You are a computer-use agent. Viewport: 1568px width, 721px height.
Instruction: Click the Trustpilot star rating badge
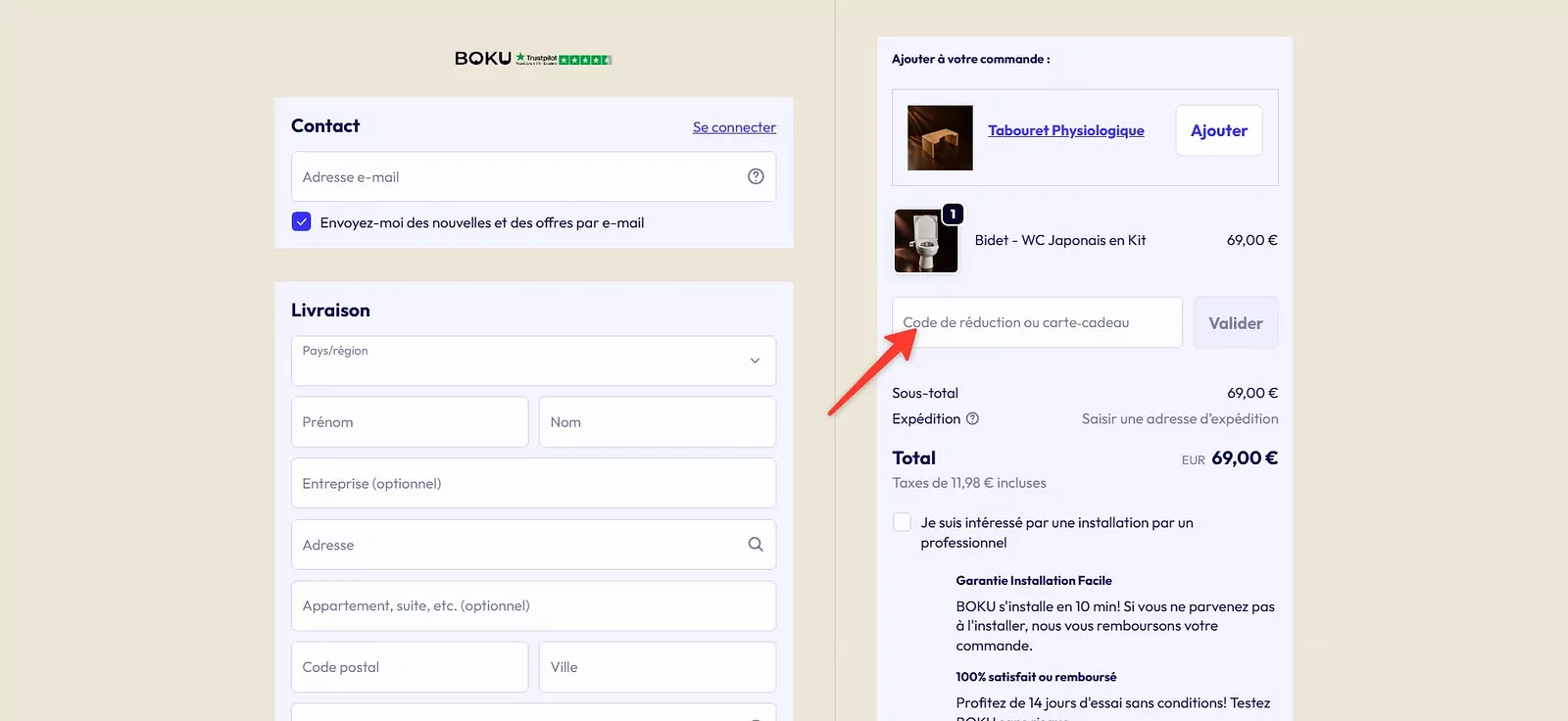click(x=563, y=60)
